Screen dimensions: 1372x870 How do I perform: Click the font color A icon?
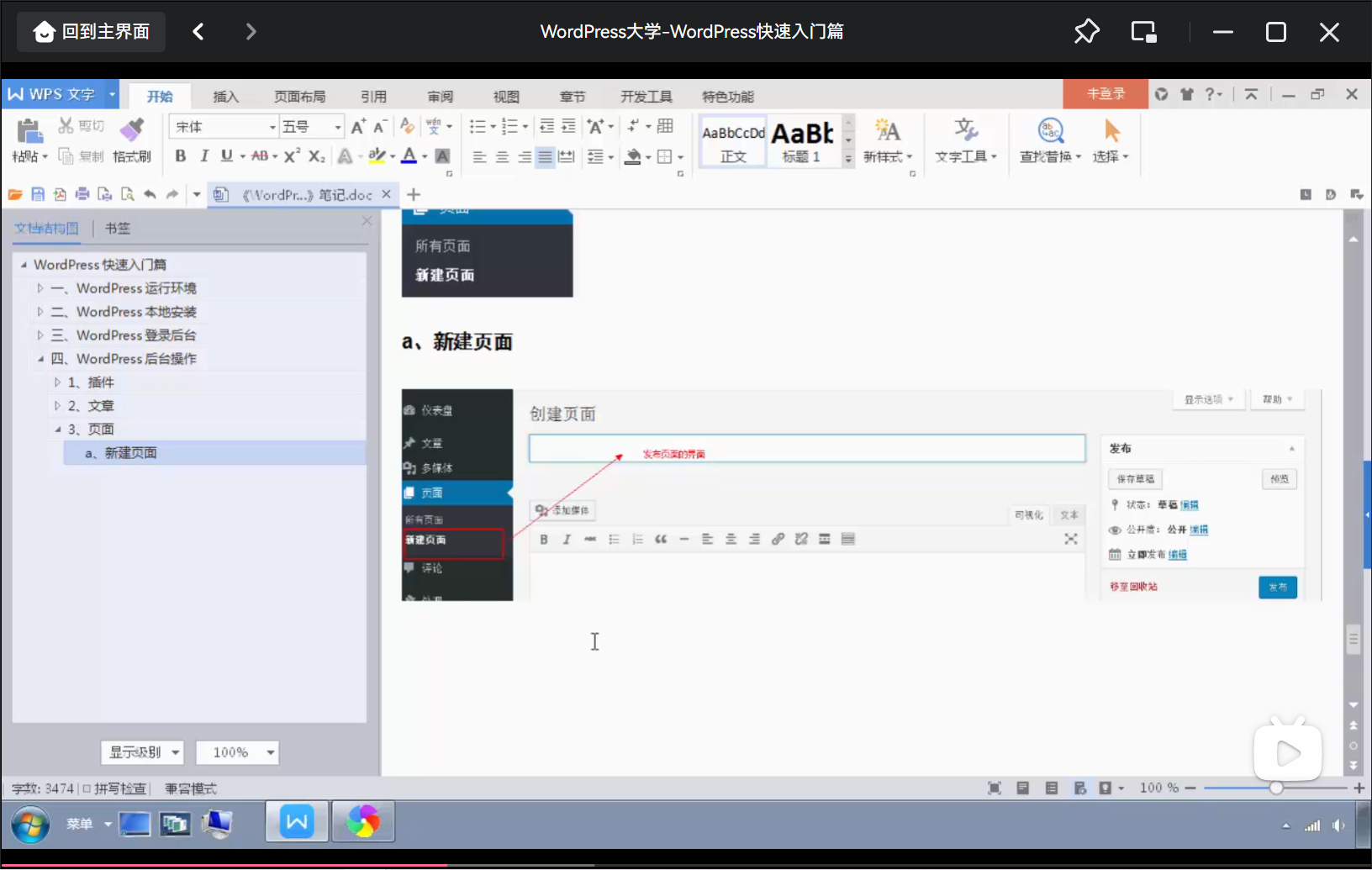pyautogui.click(x=409, y=156)
